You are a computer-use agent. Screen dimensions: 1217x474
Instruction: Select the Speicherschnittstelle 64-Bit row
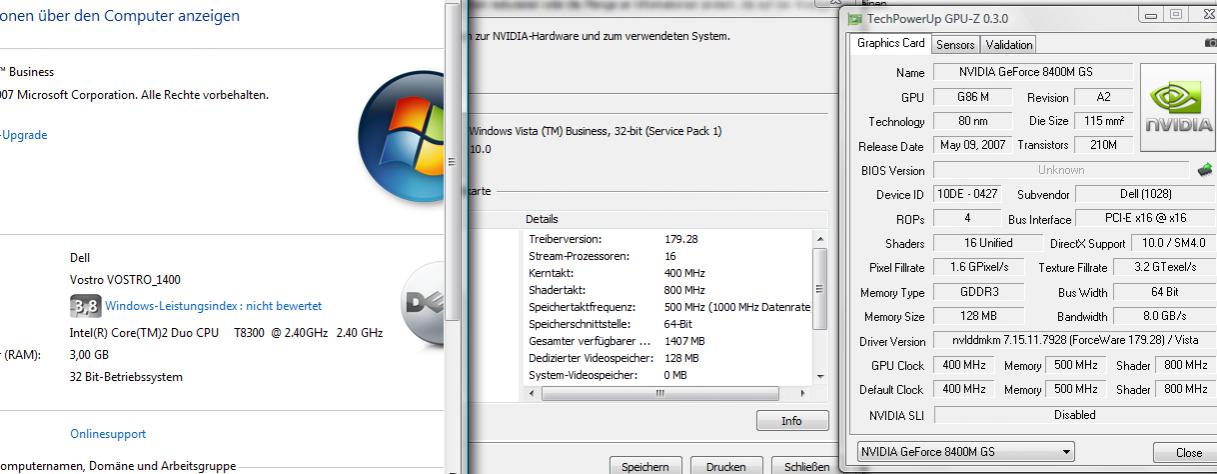667,324
